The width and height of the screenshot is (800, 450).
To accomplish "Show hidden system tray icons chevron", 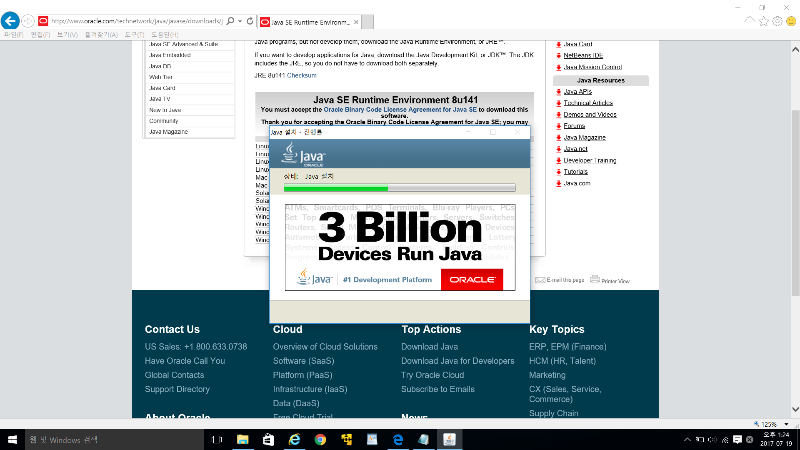I will pos(687,439).
